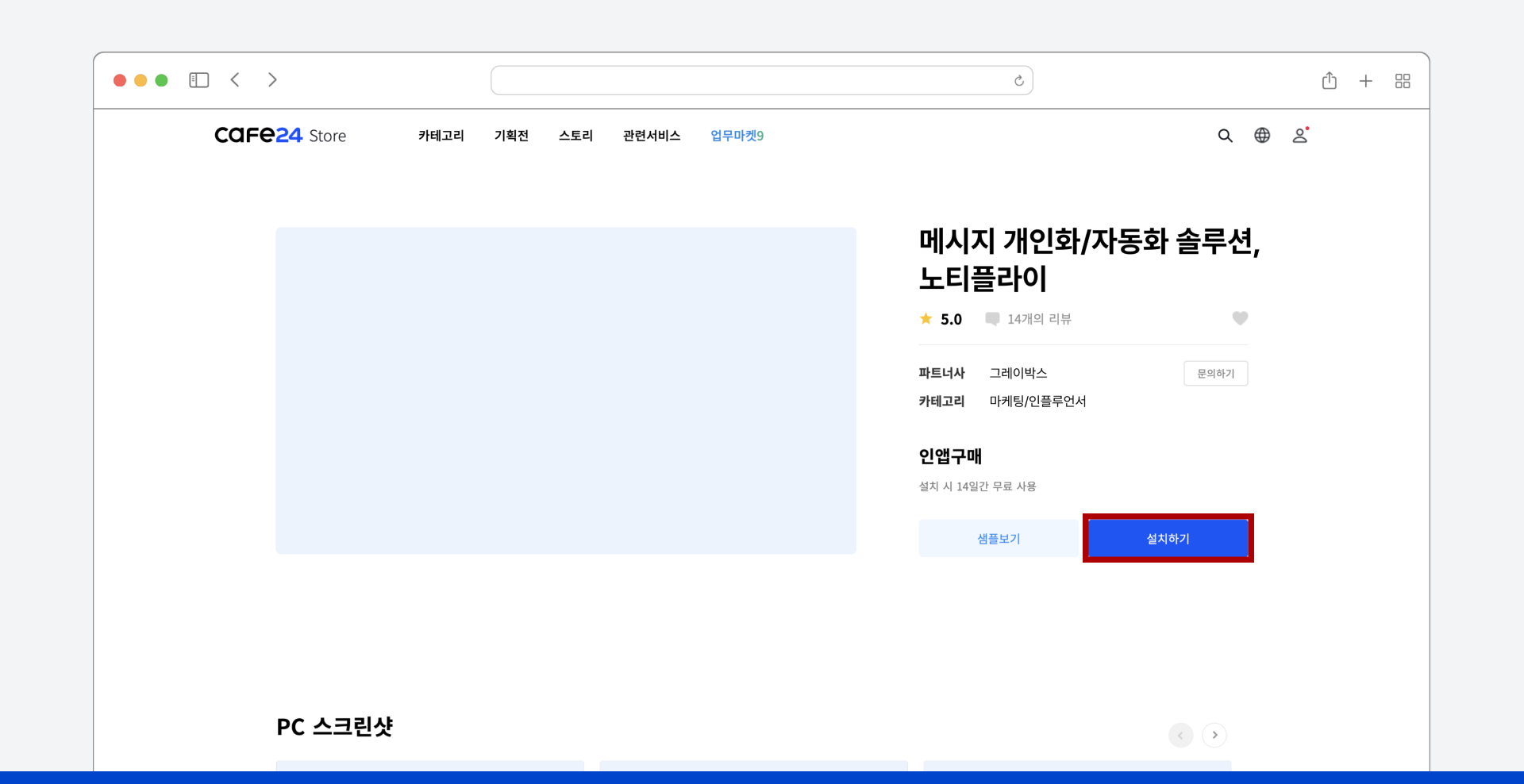Click the browser address bar
The height and width of the screenshot is (784, 1524).
tap(762, 80)
